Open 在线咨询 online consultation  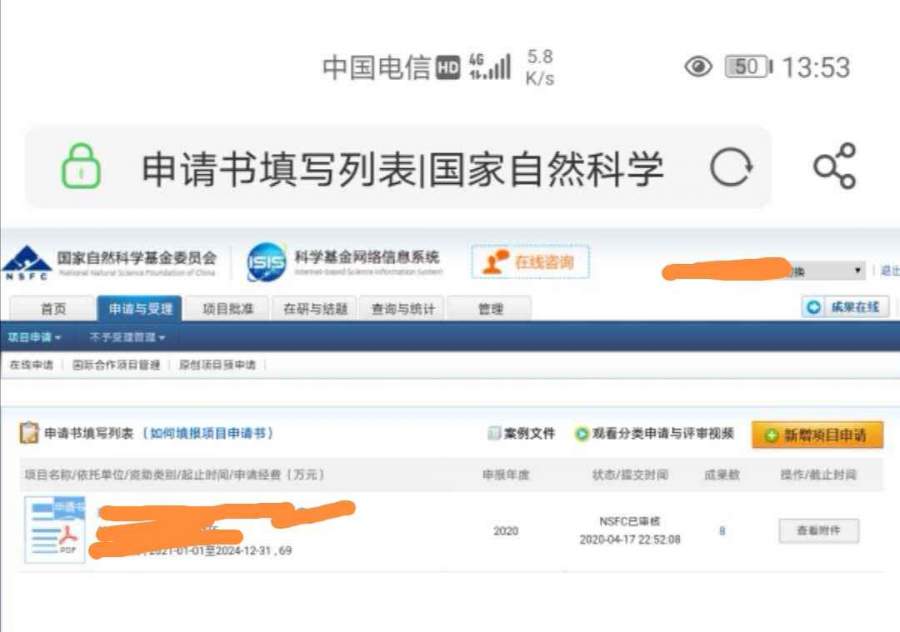pos(530,262)
